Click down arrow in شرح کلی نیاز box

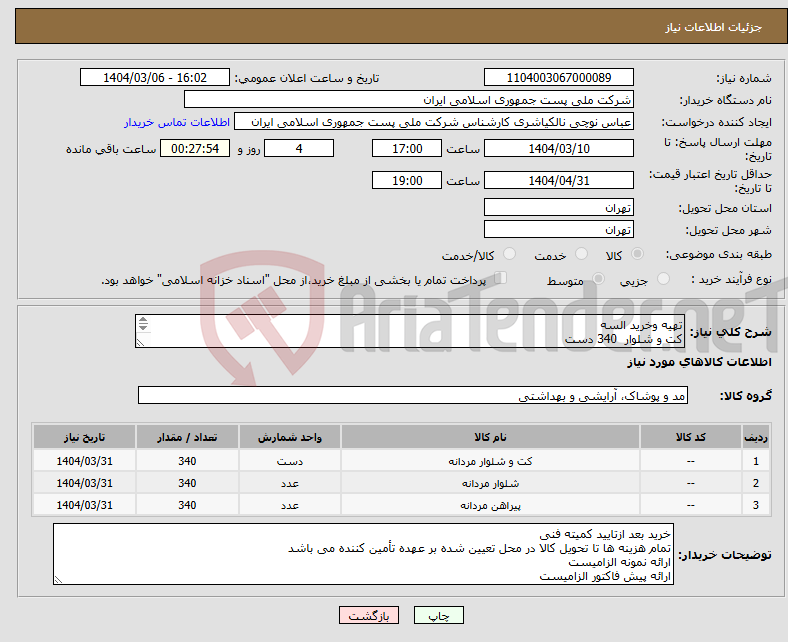tap(143, 327)
